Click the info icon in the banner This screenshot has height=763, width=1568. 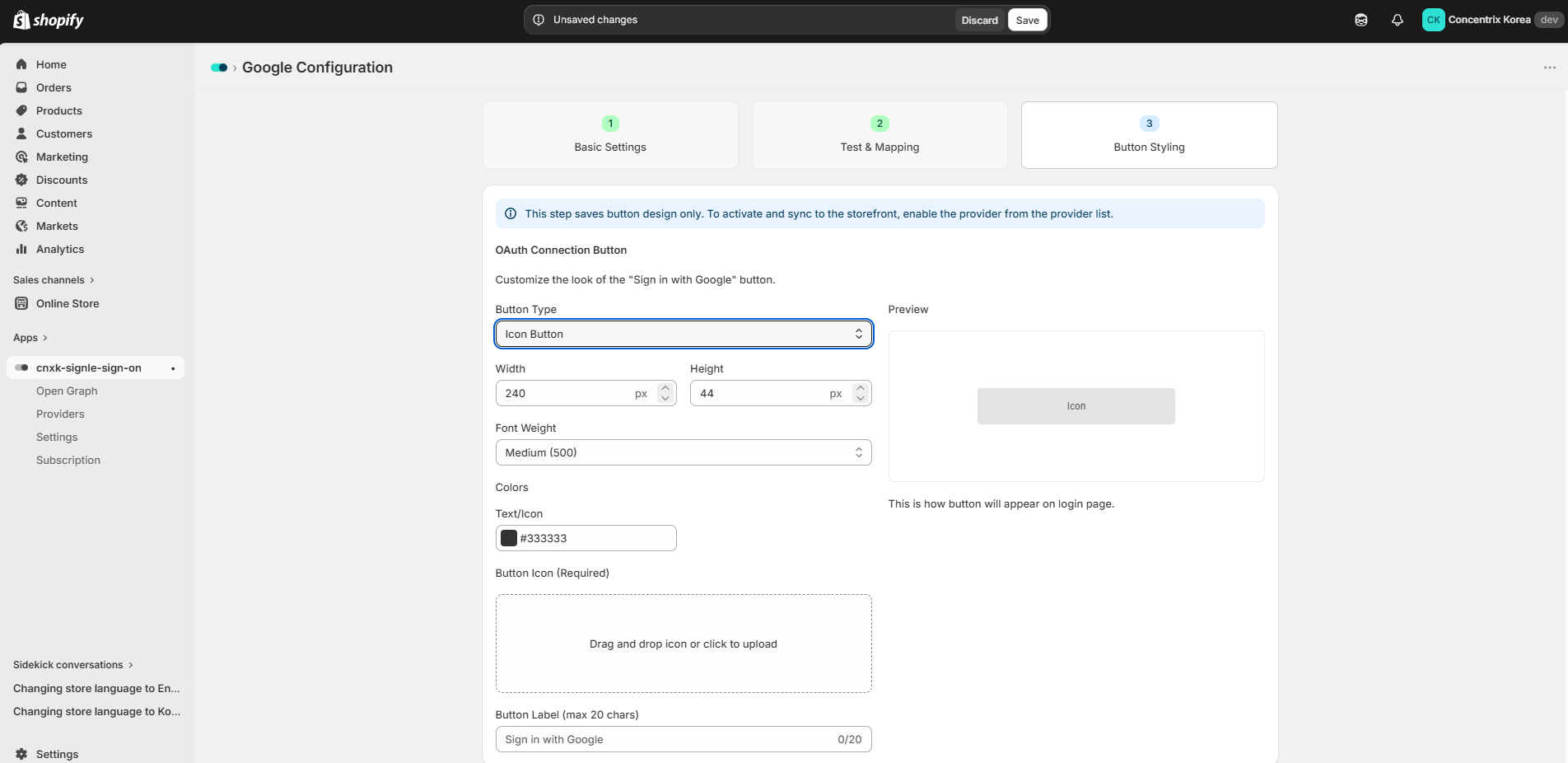pyautogui.click(x=511, y=213)
